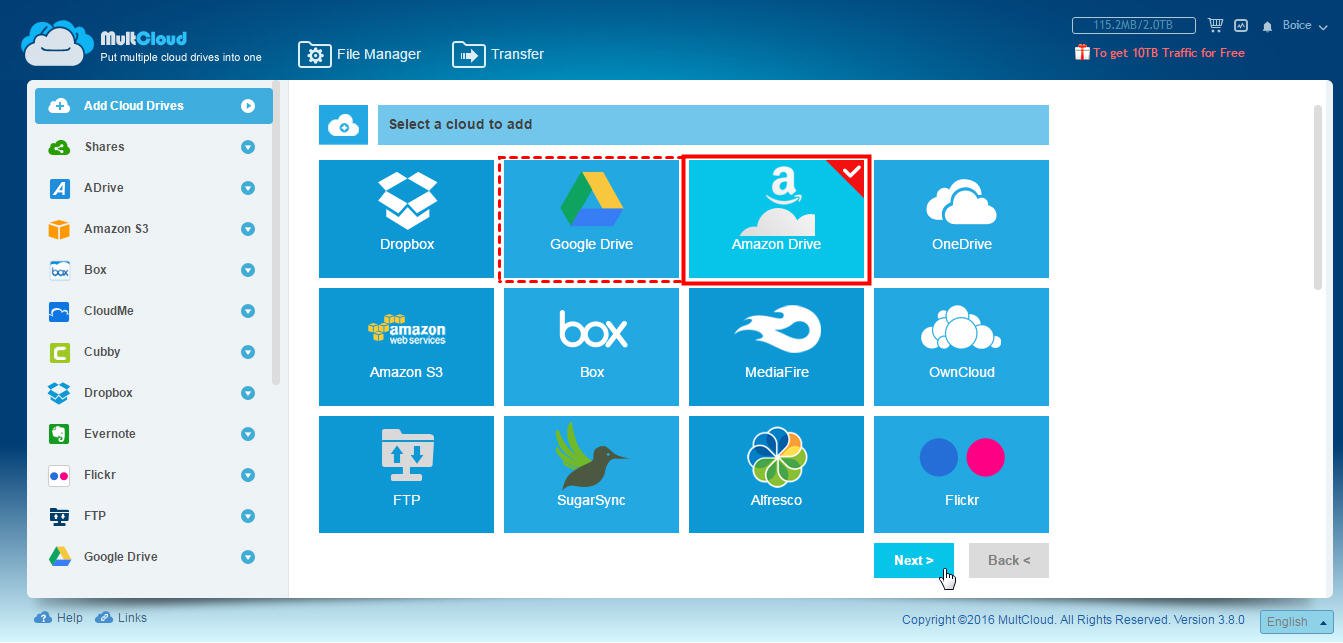Viewport: 1343px width, 643px height.
Task: Click the main panel vertical scrollbar
Action: [1317, 196]
